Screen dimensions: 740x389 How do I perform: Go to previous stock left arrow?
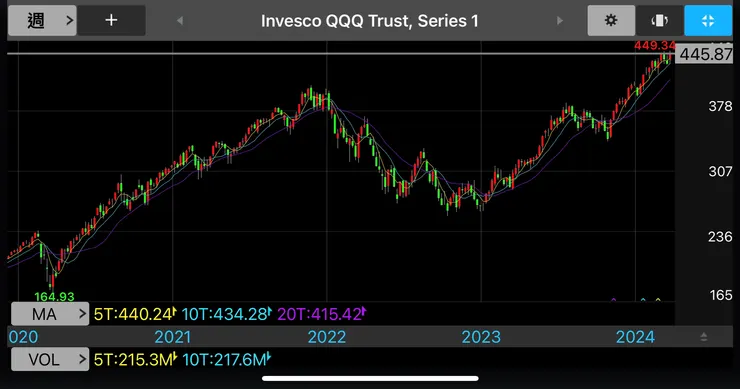(x=180, y=21)
